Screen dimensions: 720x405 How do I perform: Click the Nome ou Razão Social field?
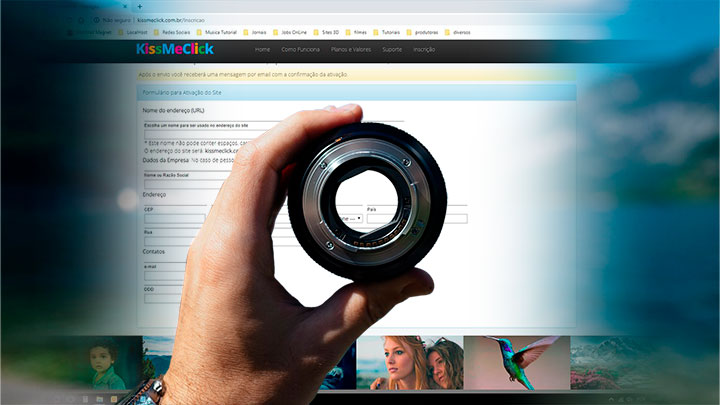click(x=186, y=184)
